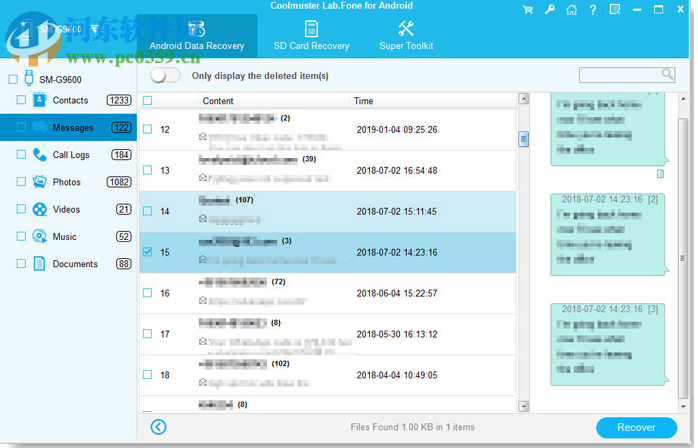Select message row 12 checkbox
Image resolution: width=698 pixels, height=448 pixels.
coord(147,129)
